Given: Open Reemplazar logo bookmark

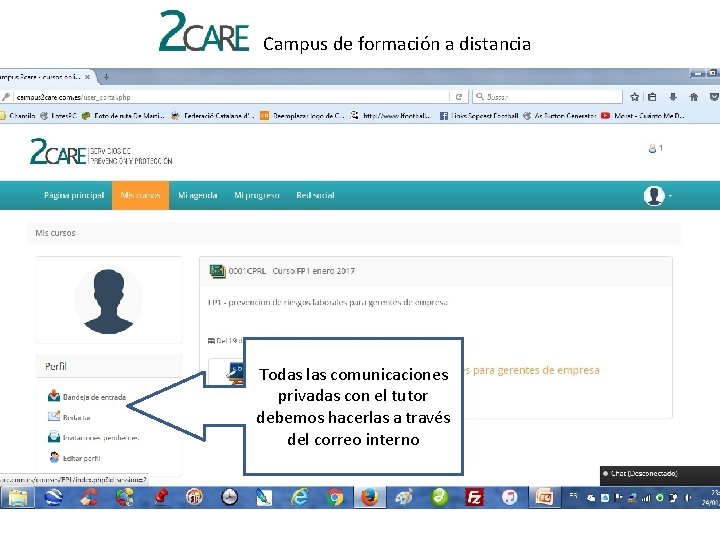Looking at the screenshot, I should [302, 116].
